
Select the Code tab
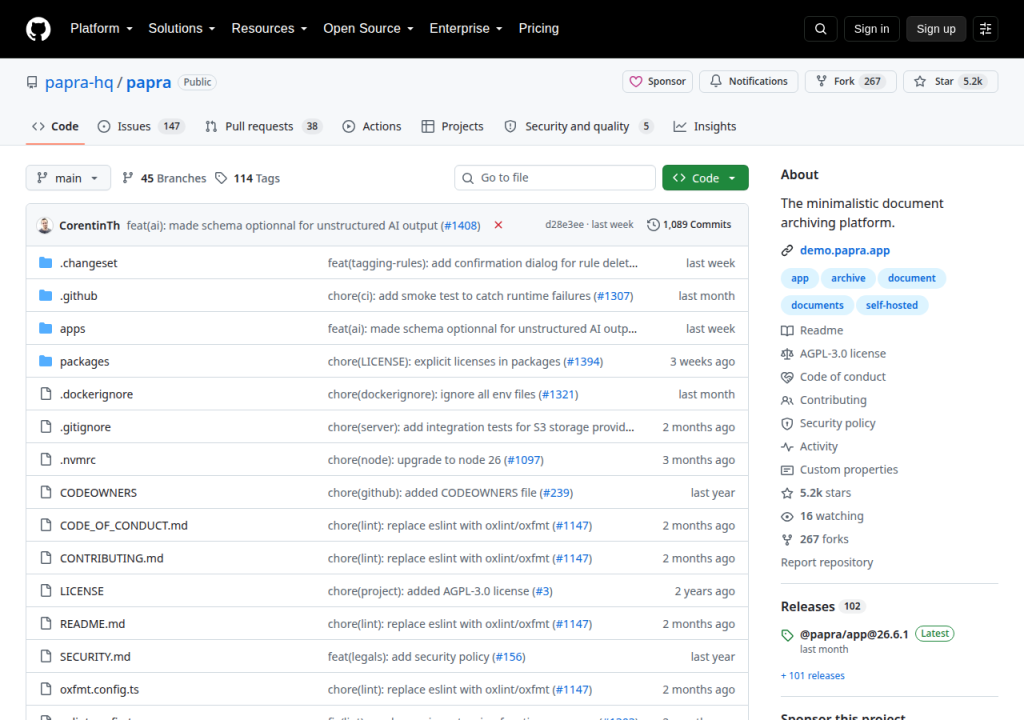coord(56,126)
